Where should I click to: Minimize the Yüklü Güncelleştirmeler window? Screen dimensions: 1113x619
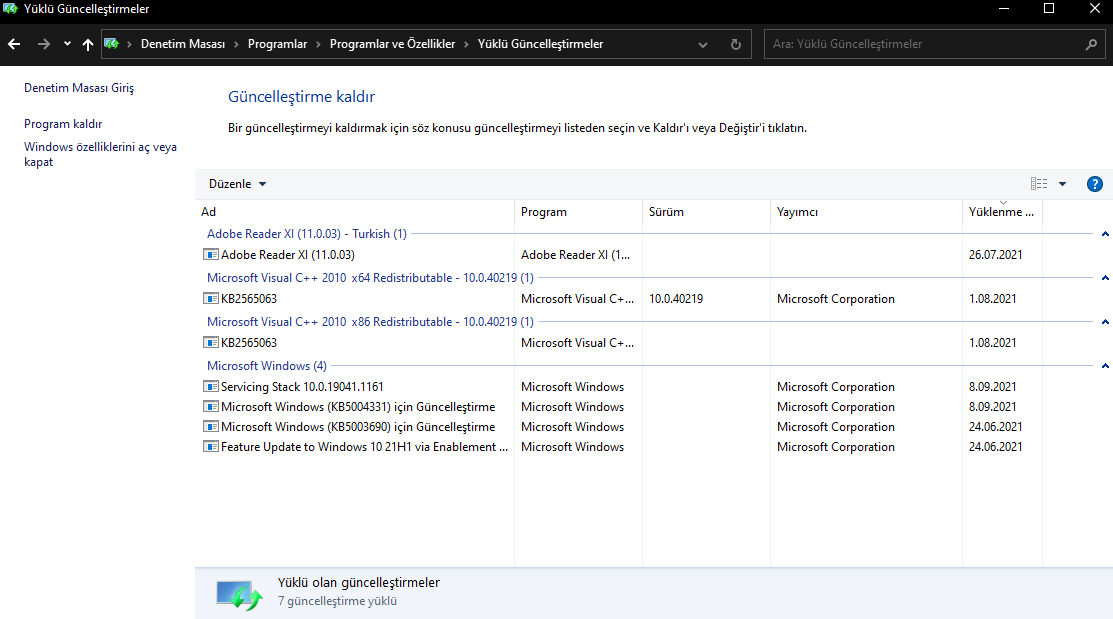(x=1004, y=9)
